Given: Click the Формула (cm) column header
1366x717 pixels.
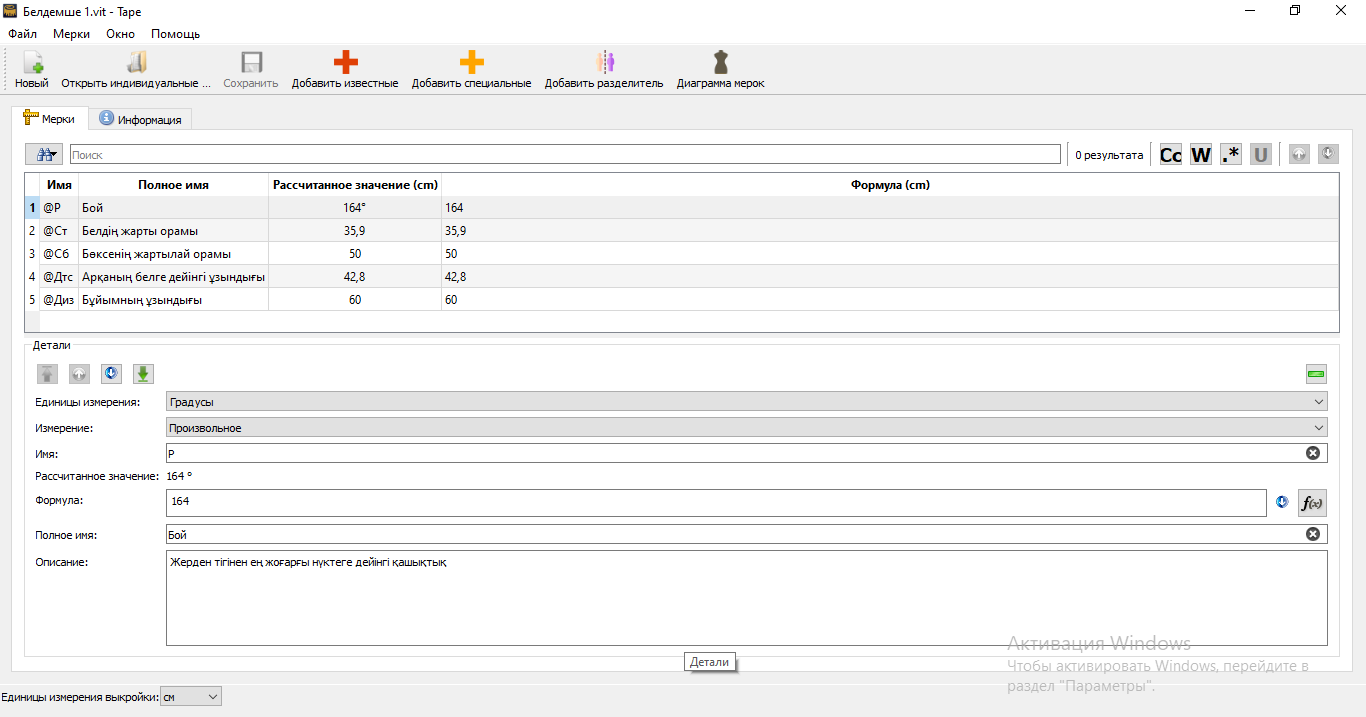Looking at the screenshot, I should [890, 185].
